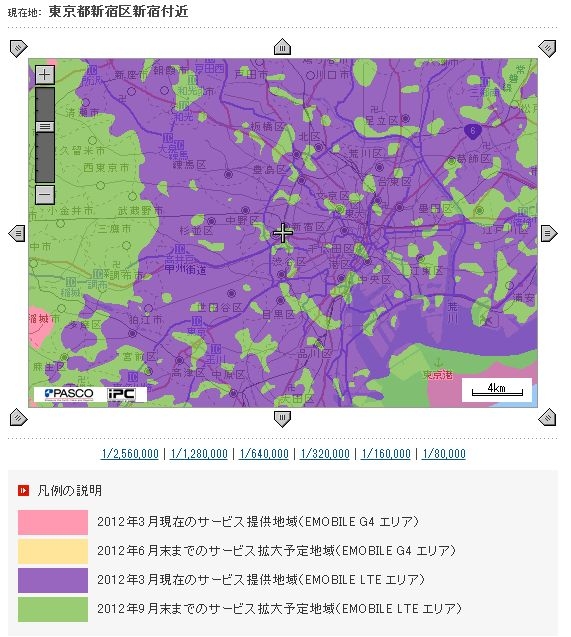The height and width of the screenshot is (637, 571).
Task: Click the green LTE expansion legend swatch
Action: (x=53, y=609)
